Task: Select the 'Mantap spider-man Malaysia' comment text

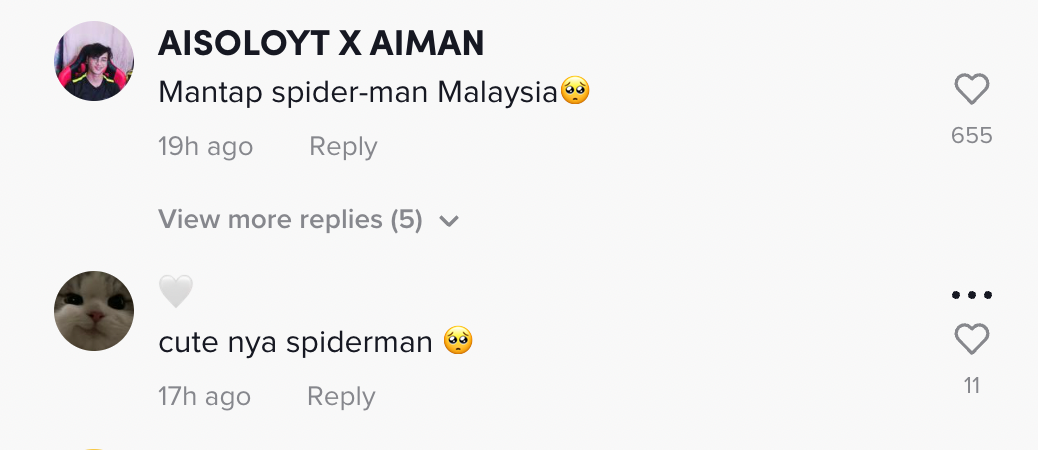Action: click(358, 93)
